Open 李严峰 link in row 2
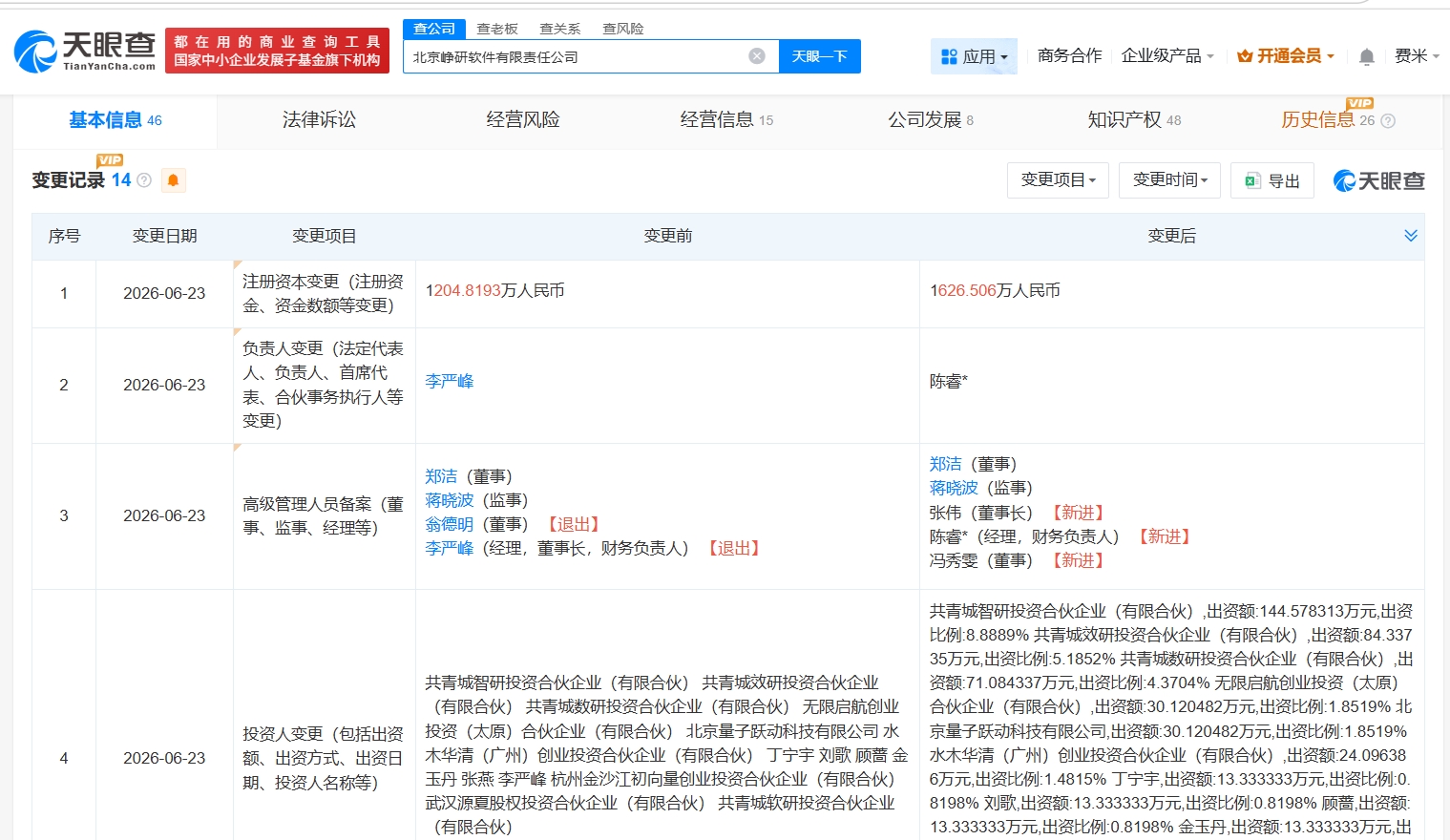 coord(449,382)
